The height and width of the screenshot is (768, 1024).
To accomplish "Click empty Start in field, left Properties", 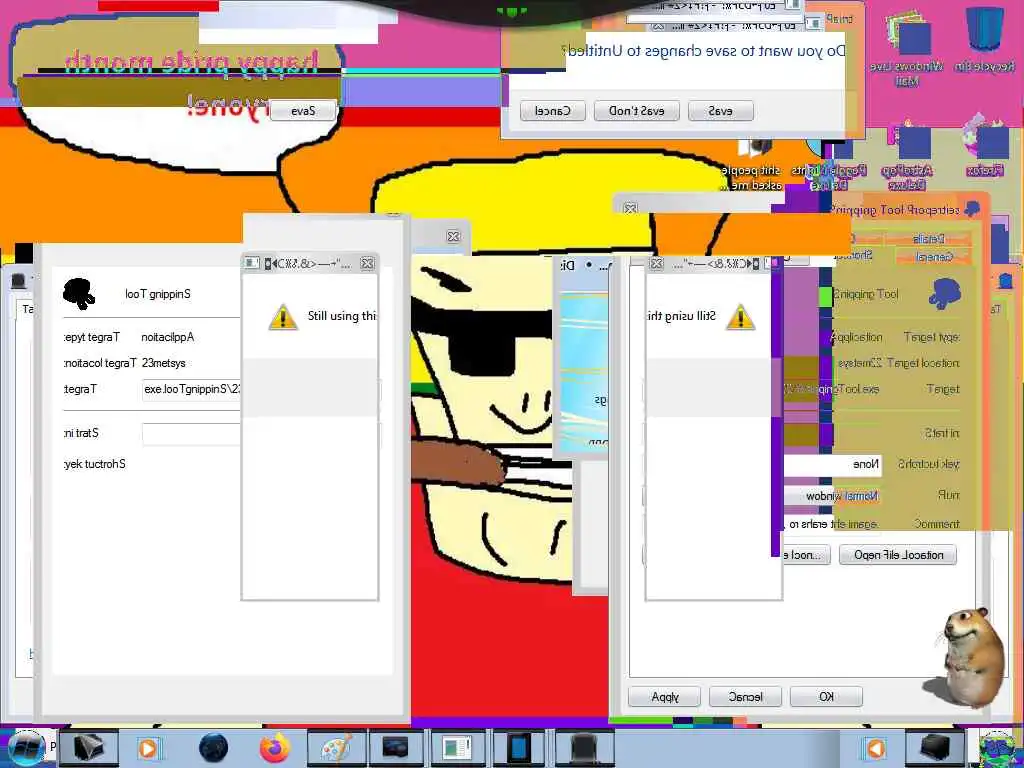I will pyautogui.click(x=191, y=434).
